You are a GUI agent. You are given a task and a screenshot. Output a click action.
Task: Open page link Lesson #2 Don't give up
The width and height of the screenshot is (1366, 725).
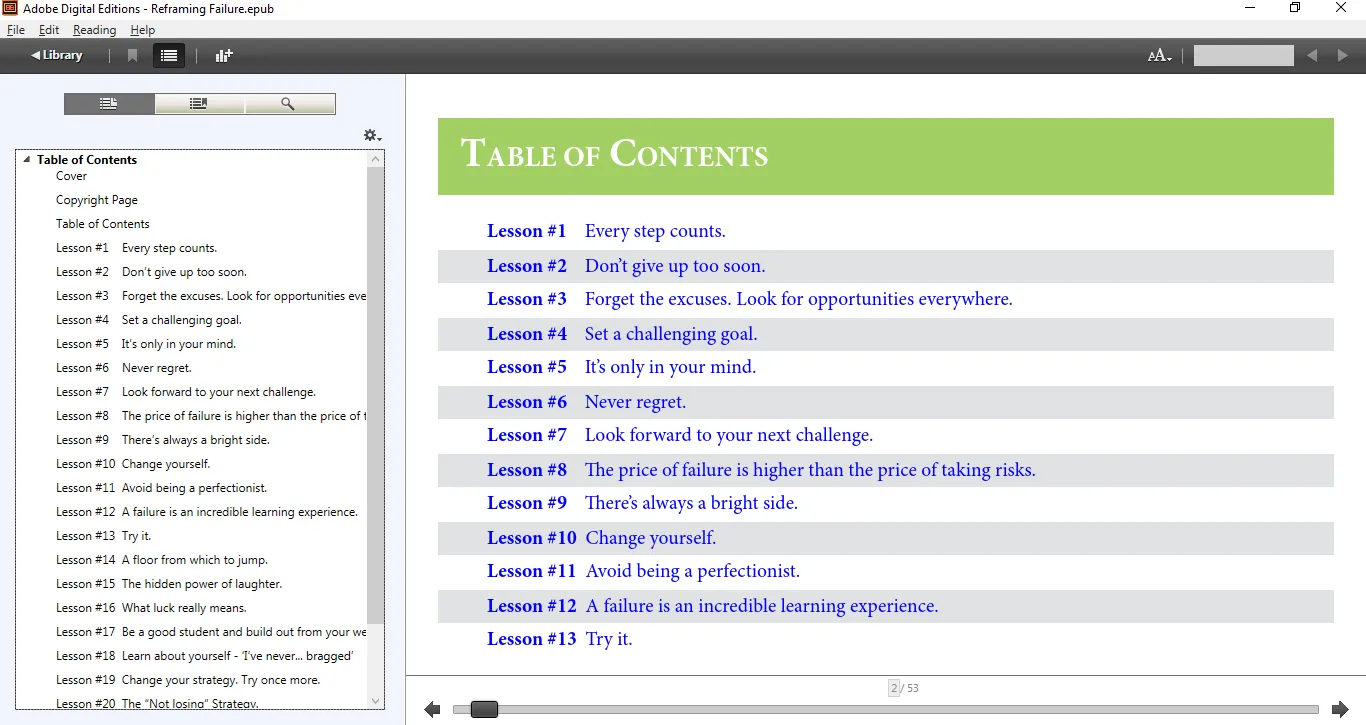(626, 266)
